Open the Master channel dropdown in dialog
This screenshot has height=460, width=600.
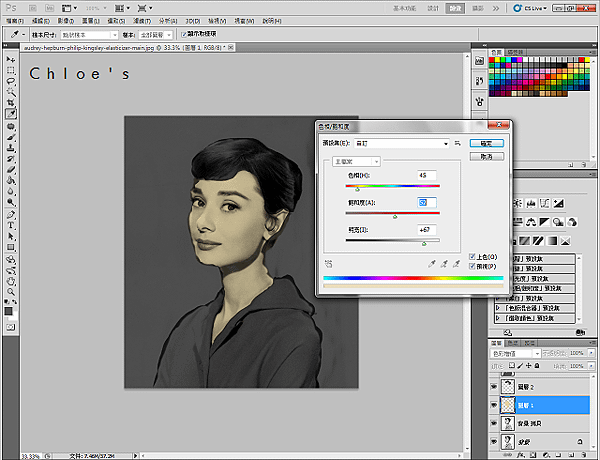[356, 161]
